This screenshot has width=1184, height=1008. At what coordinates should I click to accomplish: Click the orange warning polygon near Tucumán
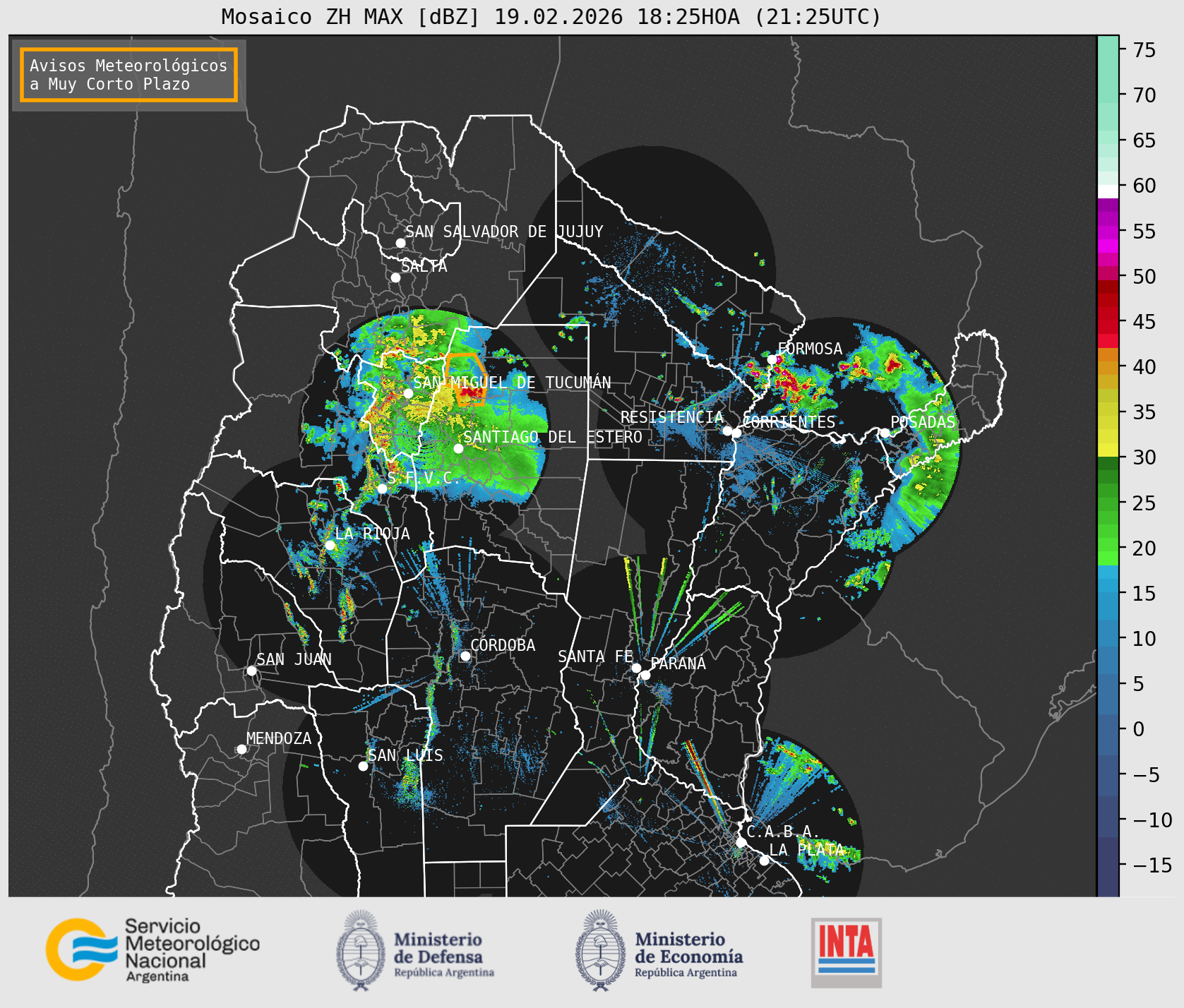[466, 380]
